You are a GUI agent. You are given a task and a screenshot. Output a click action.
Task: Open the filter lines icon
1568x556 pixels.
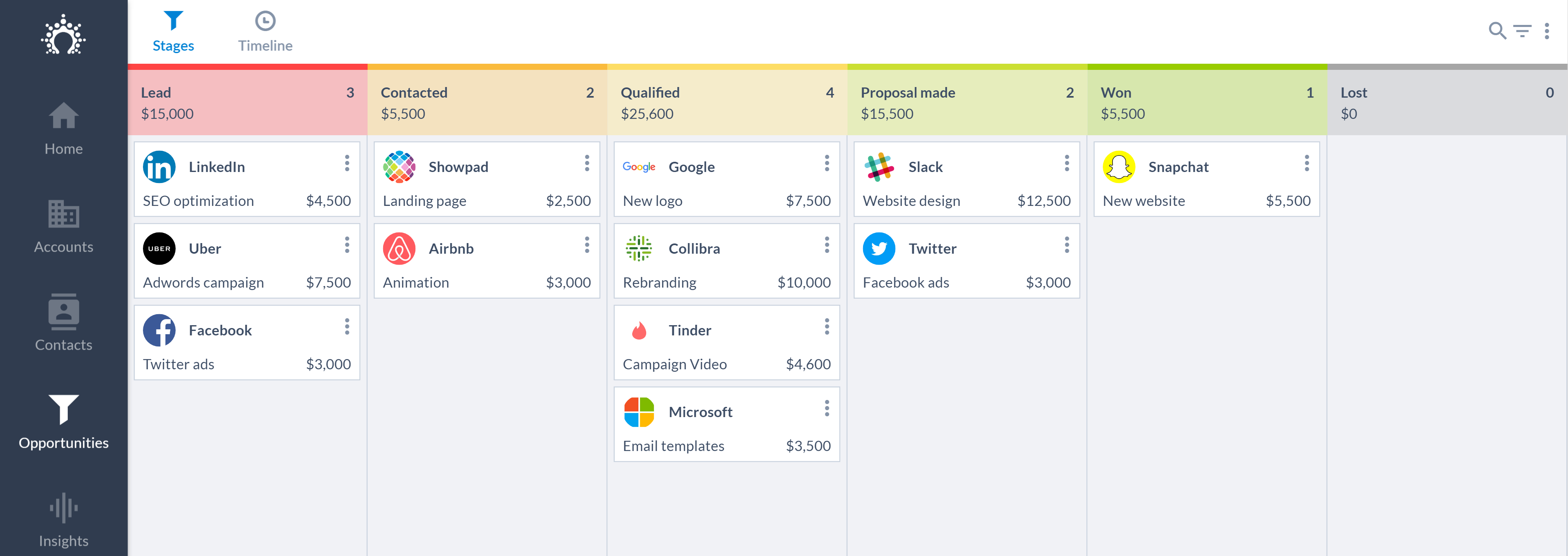click(x=1522, y=31)
